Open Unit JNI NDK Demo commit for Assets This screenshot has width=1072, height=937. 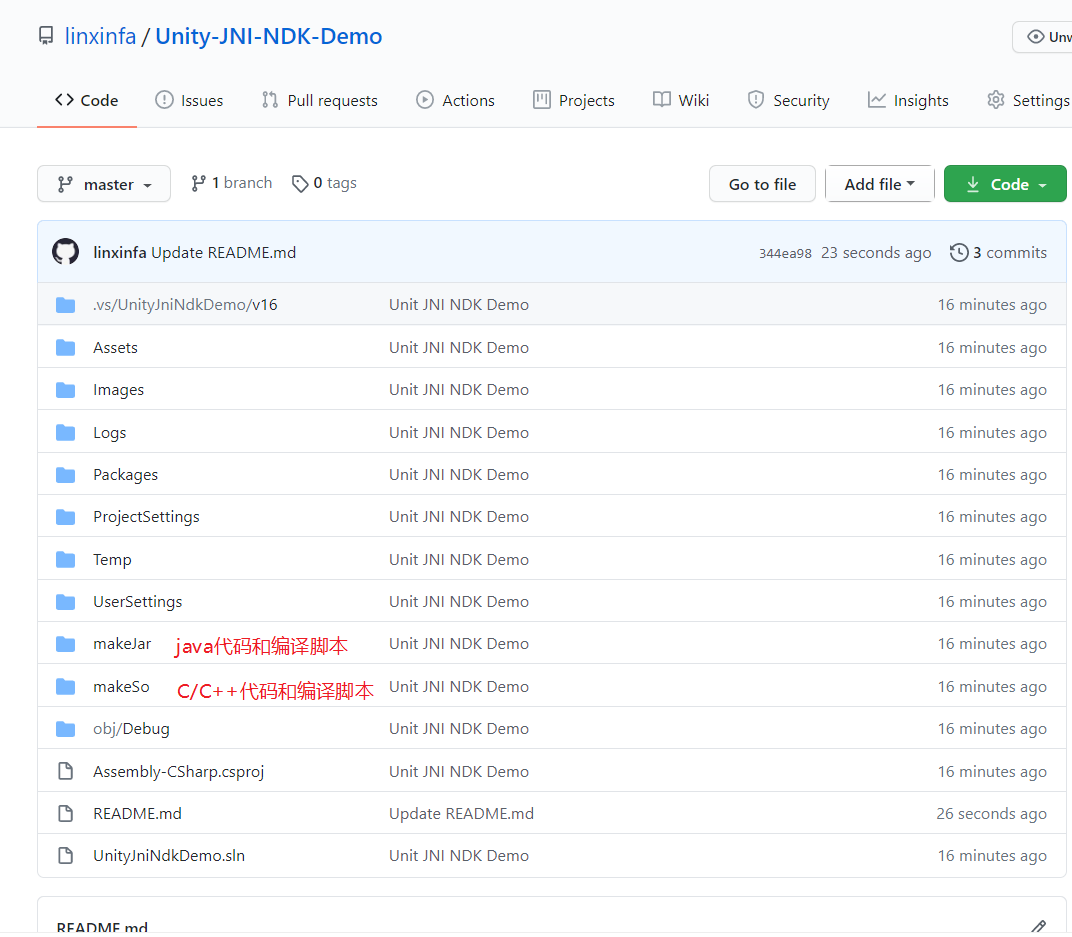459,348
